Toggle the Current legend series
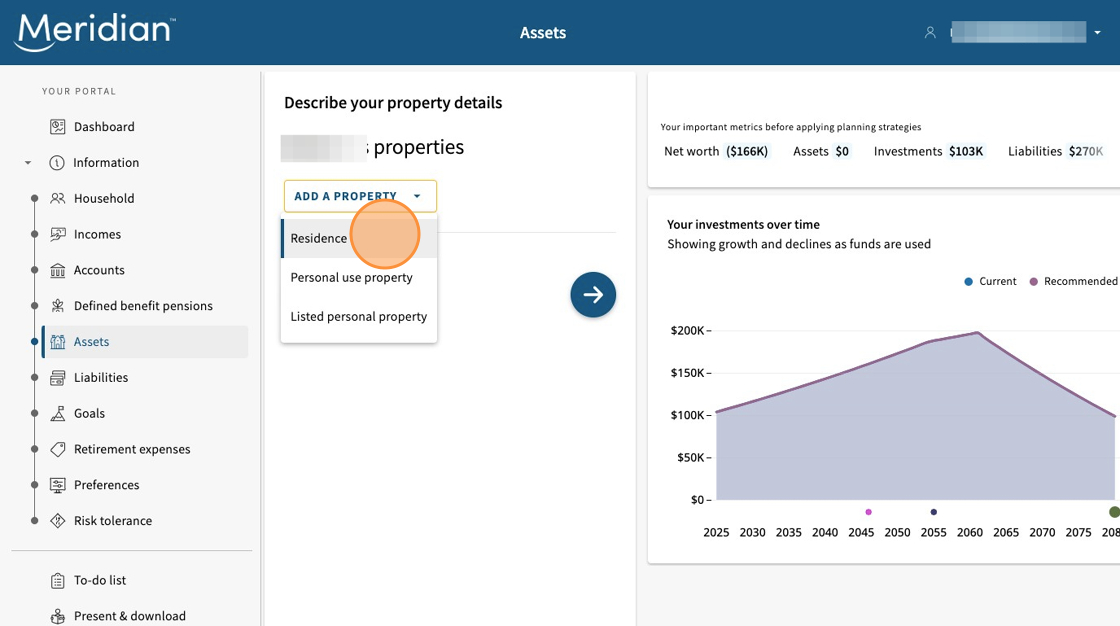The width and height of the screenshot is (1120, 626). click(x=990, y=282)
